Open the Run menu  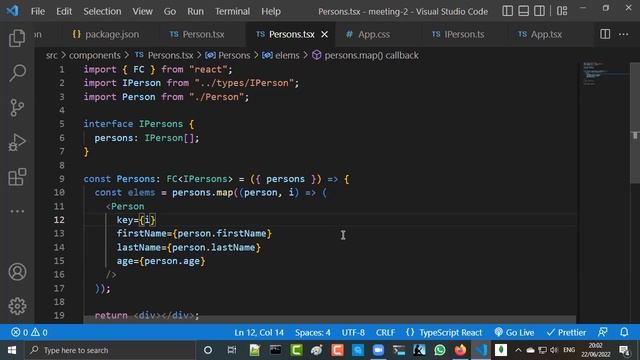point(196,11)
